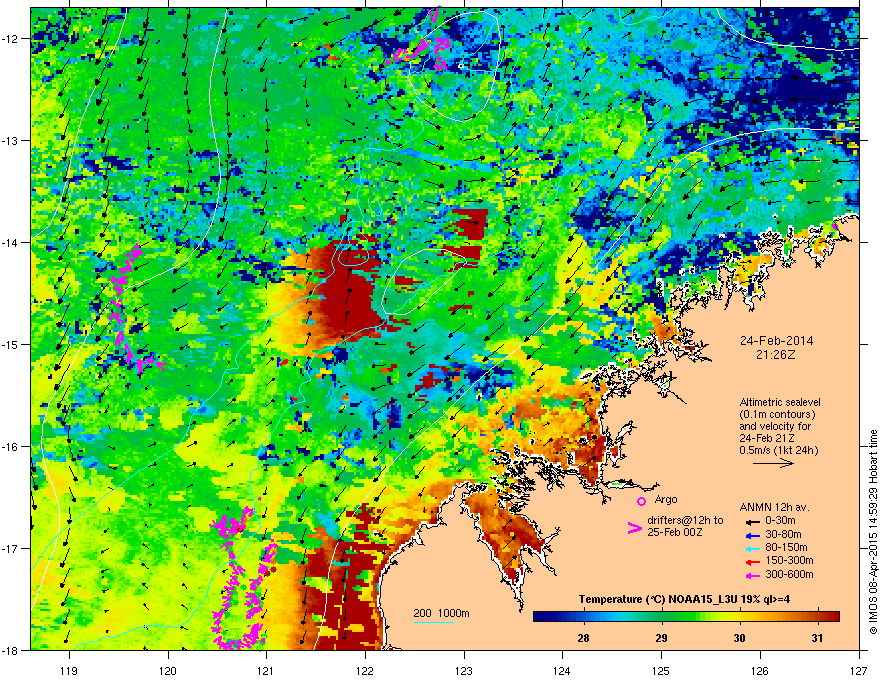Click the '31' color bar tick label
The height and width of the screenshot is (680, 880).
(x=818, y=638)
